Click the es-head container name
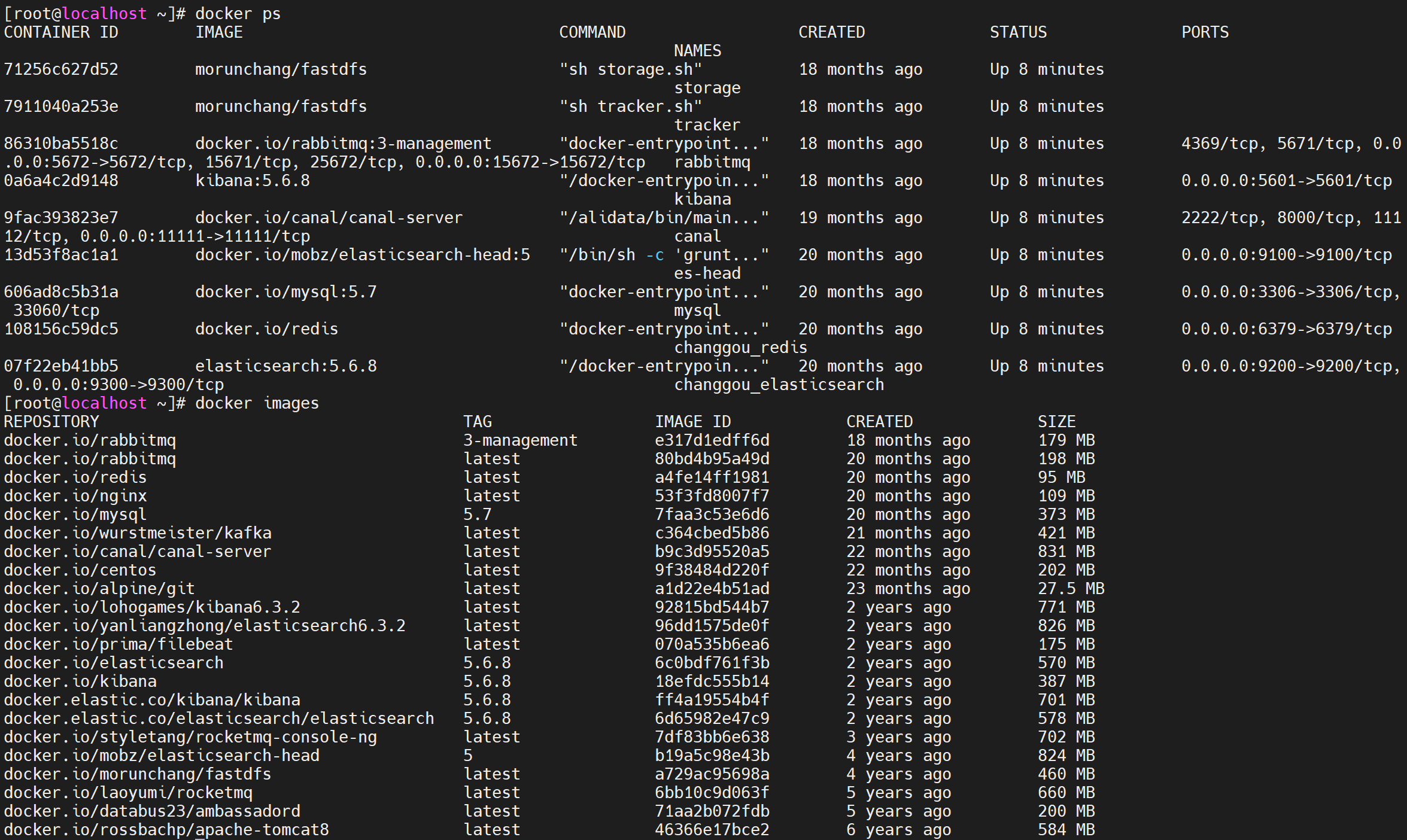Viewport: 1407px width, 840px height. [707, 273]
